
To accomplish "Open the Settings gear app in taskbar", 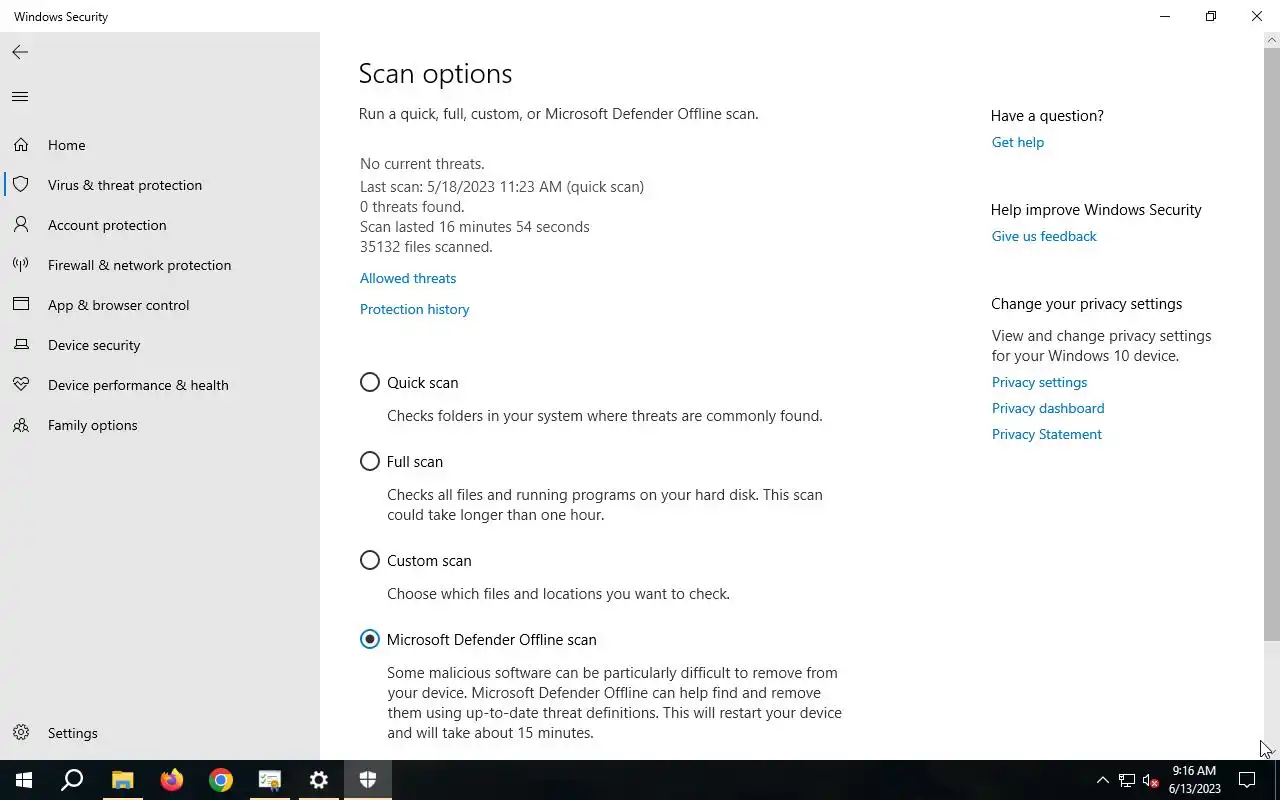I will click(318, 780).
